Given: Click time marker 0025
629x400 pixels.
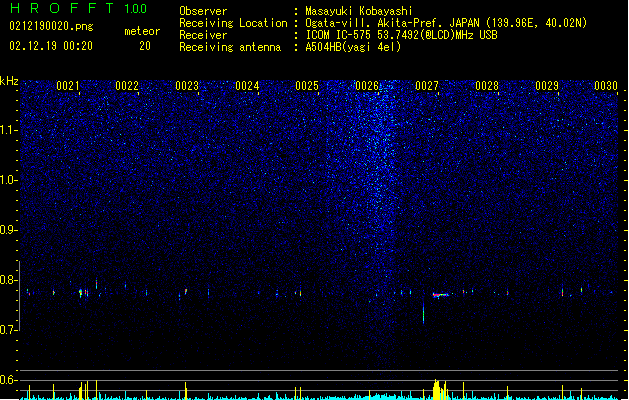Looking at the screenshot, I should point(307,86).
